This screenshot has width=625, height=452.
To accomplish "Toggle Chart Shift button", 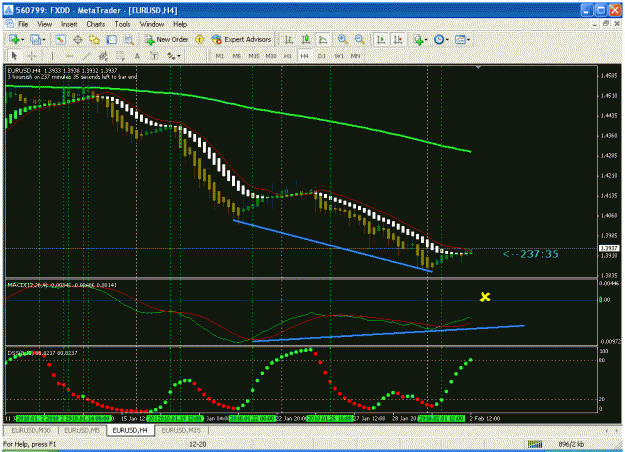I will pos(398,39).
